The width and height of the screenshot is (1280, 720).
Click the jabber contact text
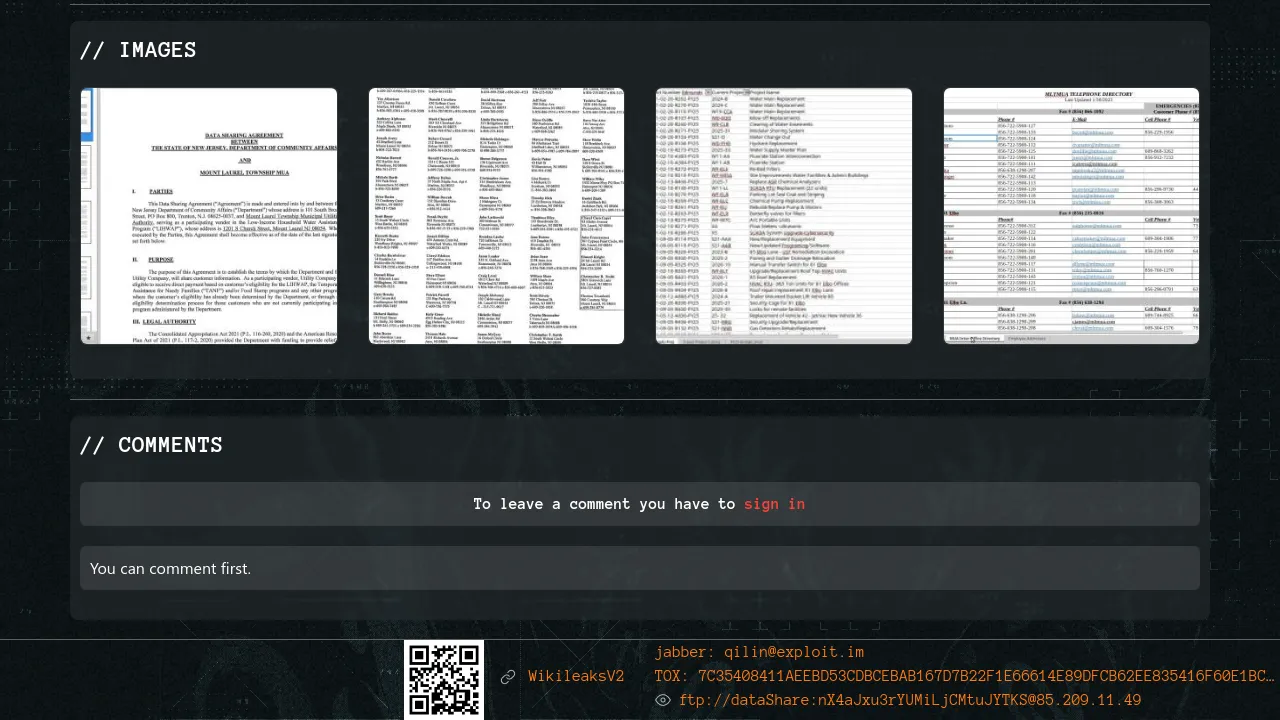point(759,652)
